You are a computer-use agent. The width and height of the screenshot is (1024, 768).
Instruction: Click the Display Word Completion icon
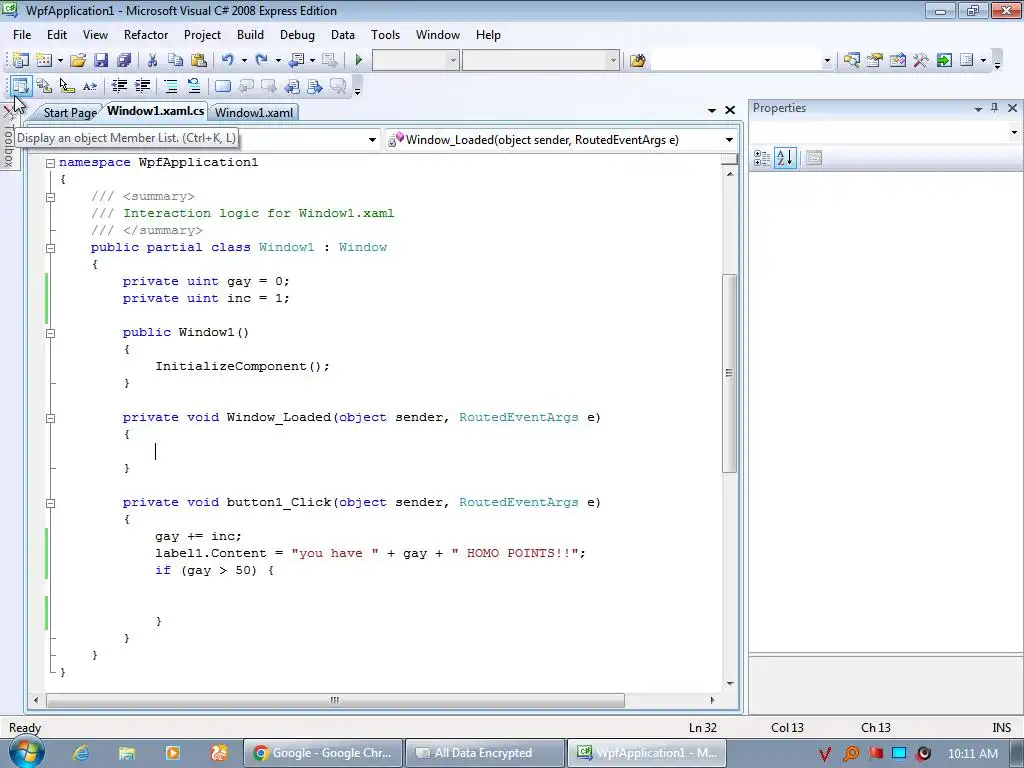pyautogui.click(x=90, y=86)
